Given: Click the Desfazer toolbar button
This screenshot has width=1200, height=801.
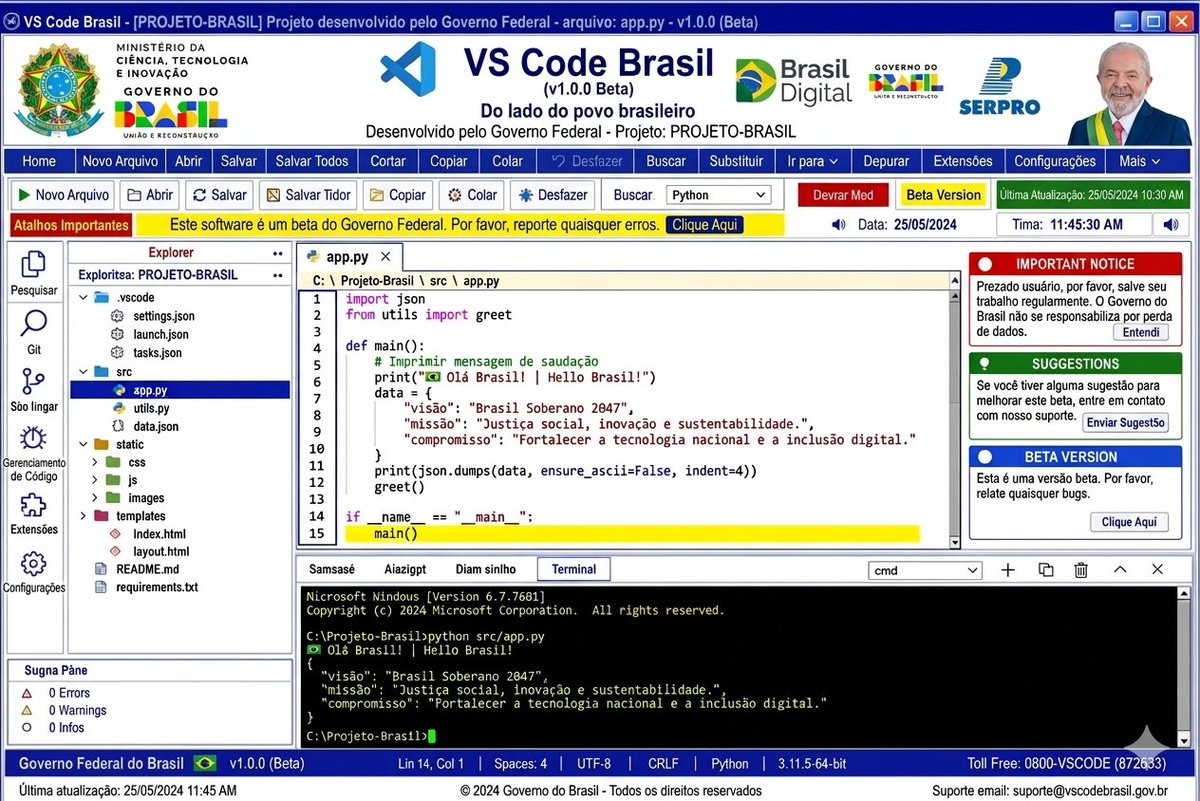Looking at the screenshot, I should pos(553,195).
